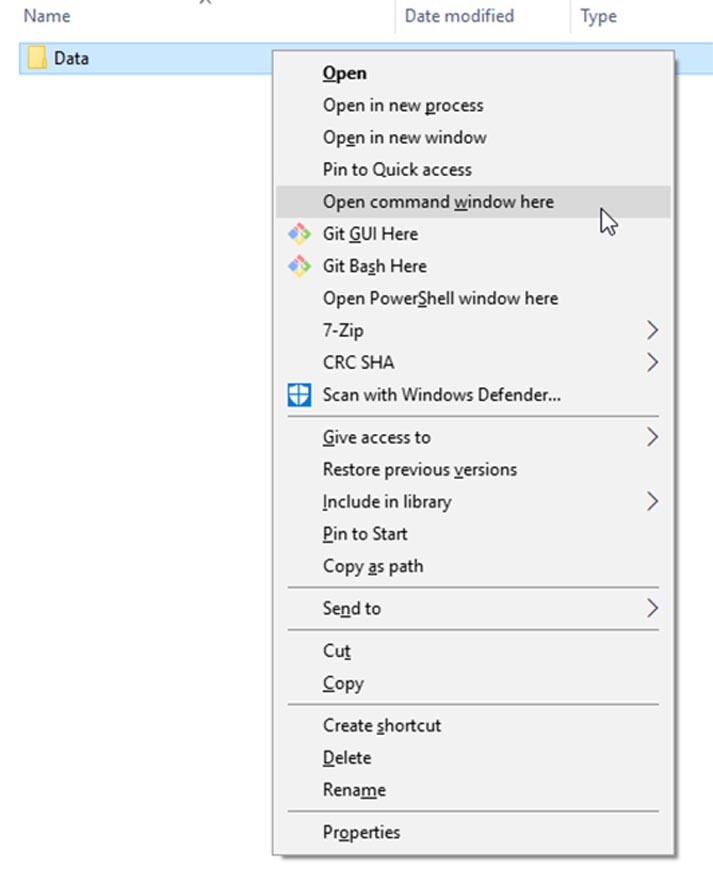Sort by Date modified column header
The image size is (713, 869).
pos(459,16)
